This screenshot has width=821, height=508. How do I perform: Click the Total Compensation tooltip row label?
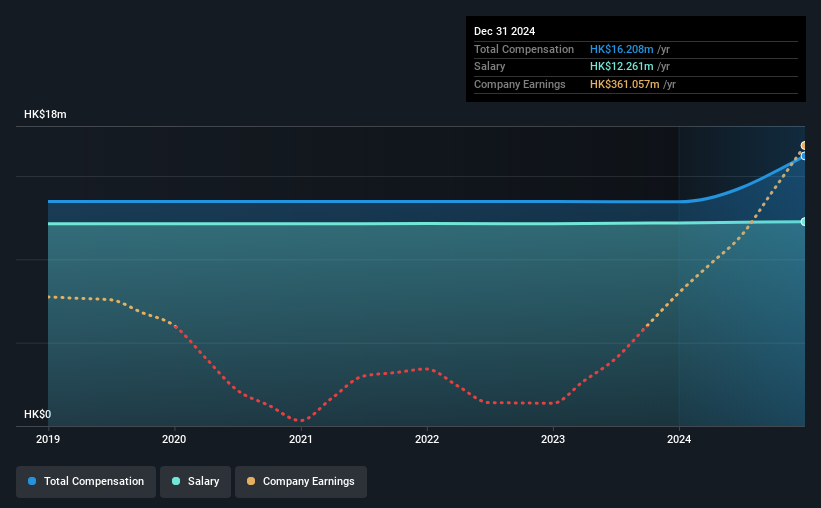click(x=524, y=49)
